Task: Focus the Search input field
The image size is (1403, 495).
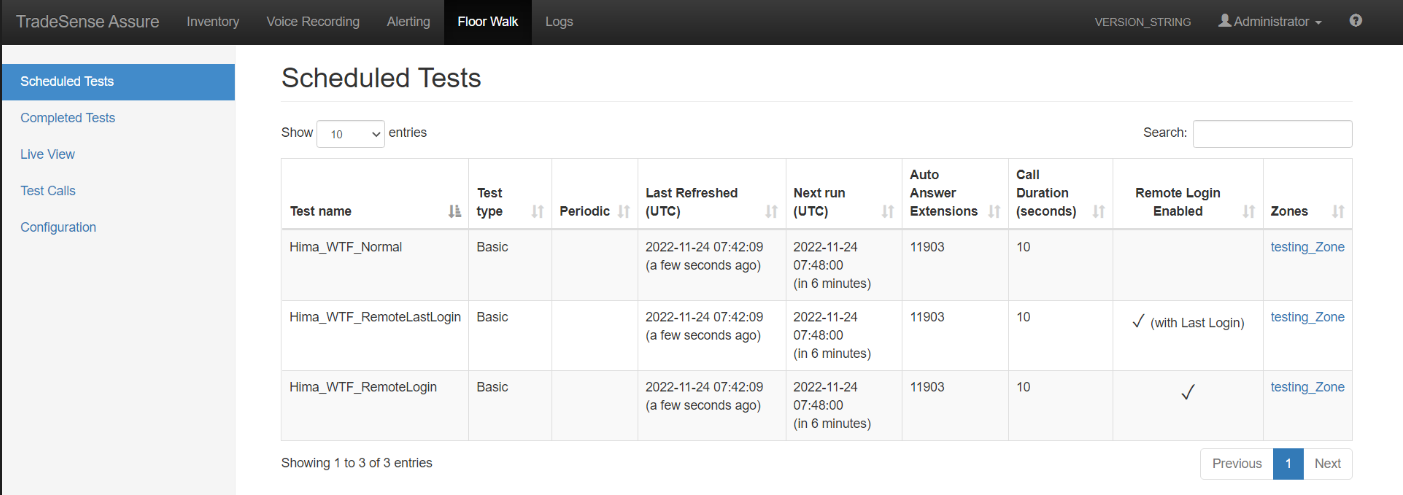Action: click(1272, 134)
